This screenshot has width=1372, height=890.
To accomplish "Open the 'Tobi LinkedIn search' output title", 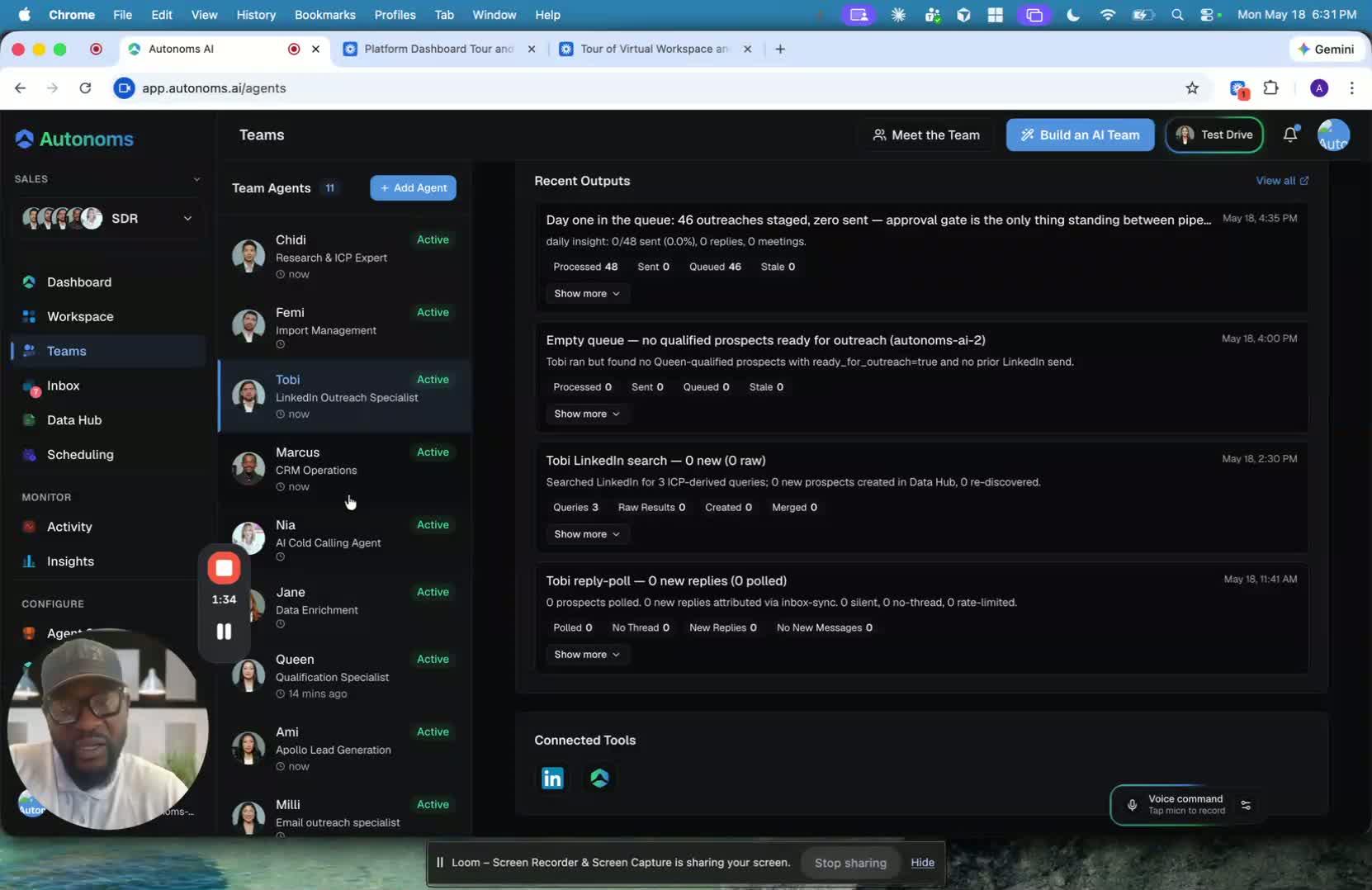I will pos(655,461).
